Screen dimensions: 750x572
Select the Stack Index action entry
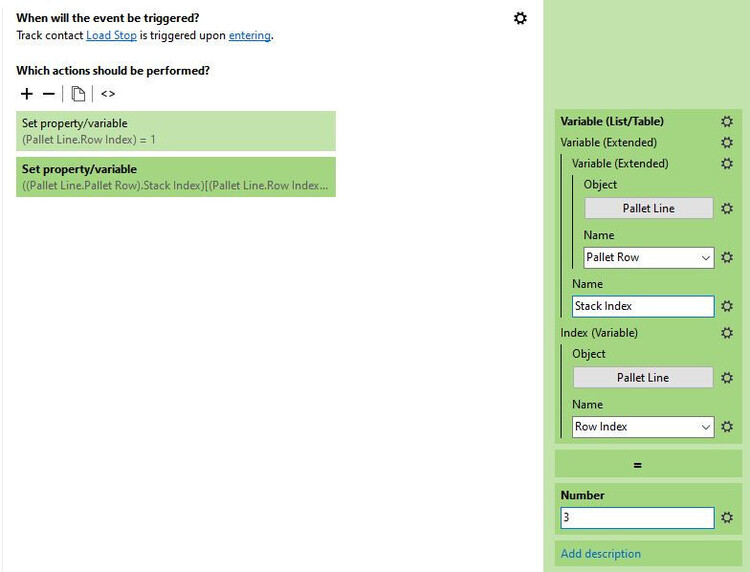[x=176, y=177]
